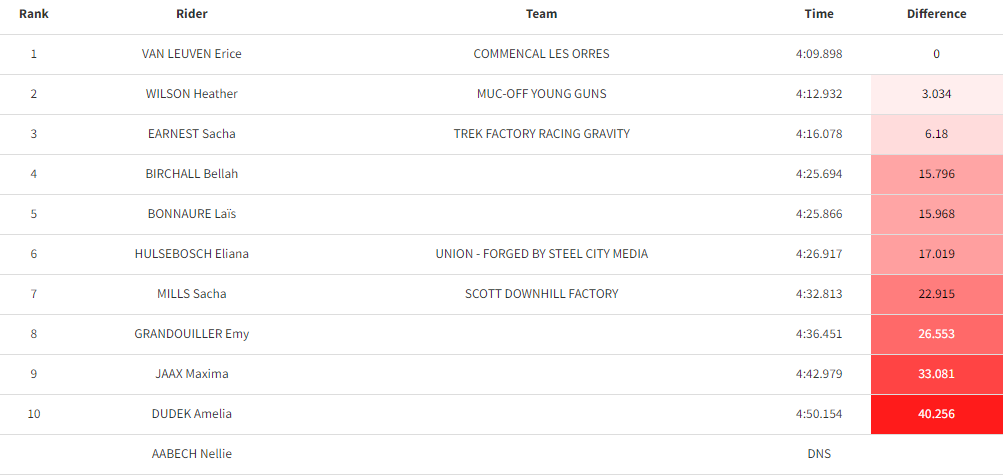Open UNION - FORGED BY STEEL CITY MEDIA
The width and height of the screenshot is (1005, 476).
[x=542, y=254]
